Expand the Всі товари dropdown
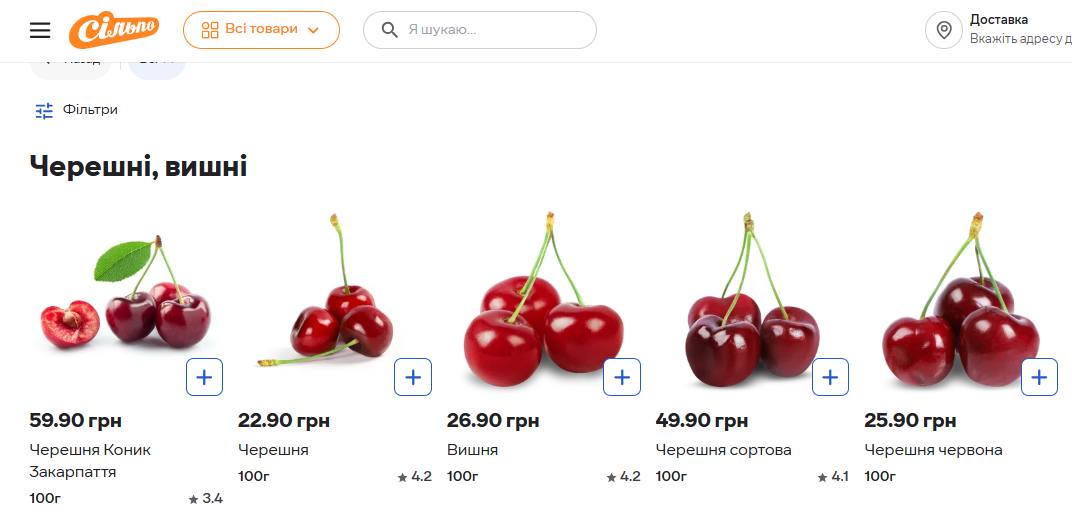The image size is (1072, 521). coord(261,30)
